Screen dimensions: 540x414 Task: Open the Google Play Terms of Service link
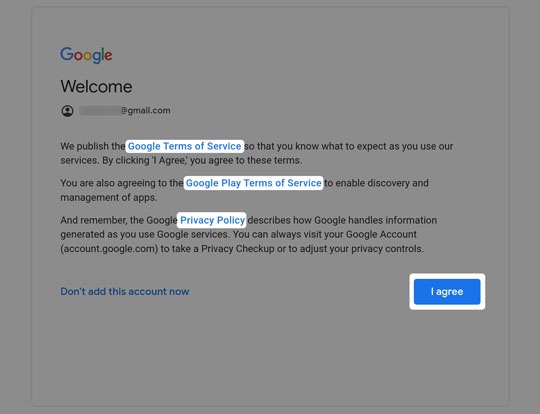(253, 183)
